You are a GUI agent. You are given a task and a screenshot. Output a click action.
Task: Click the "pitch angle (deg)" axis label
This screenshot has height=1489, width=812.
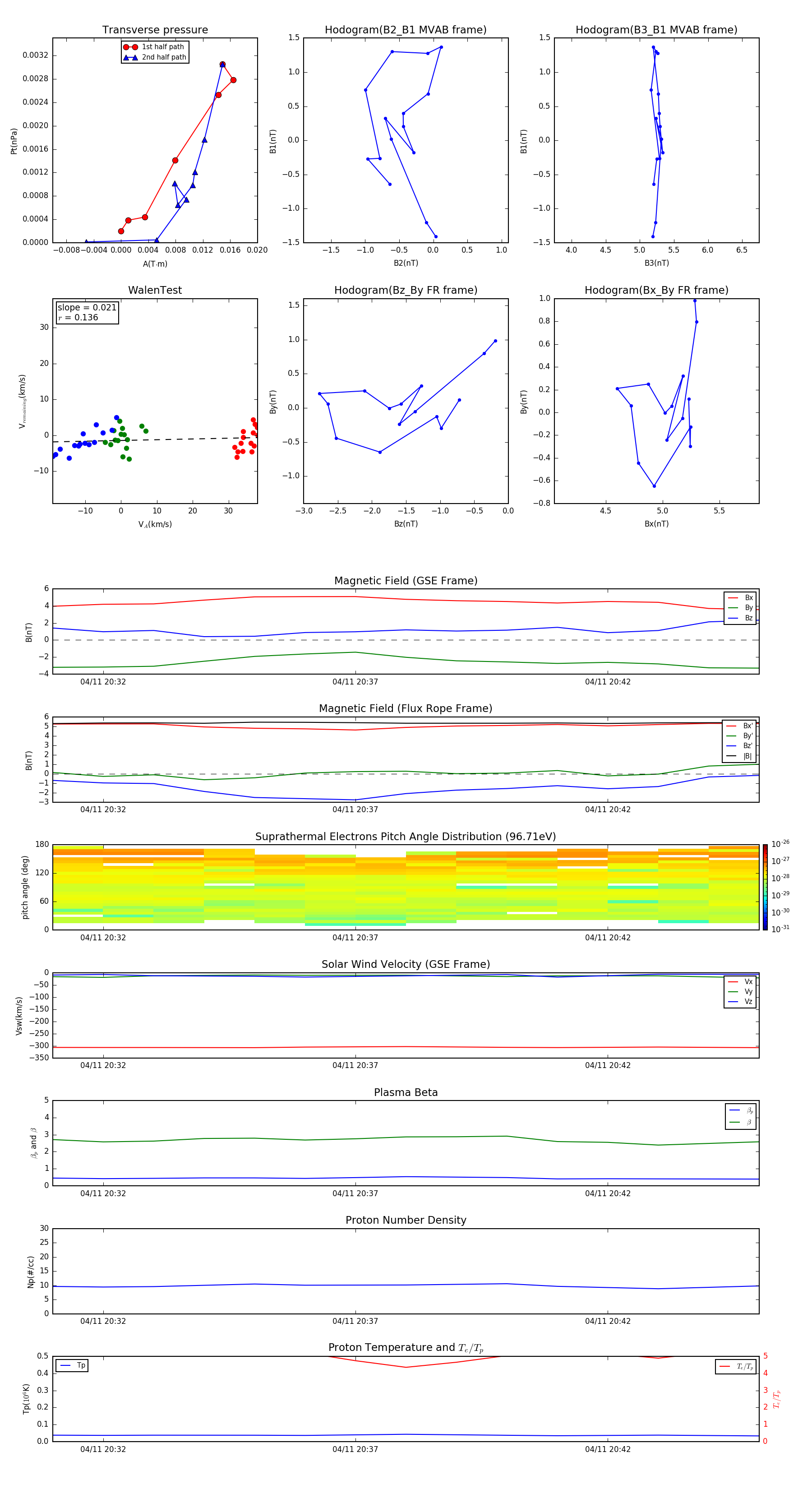click(x=25, y=887)
